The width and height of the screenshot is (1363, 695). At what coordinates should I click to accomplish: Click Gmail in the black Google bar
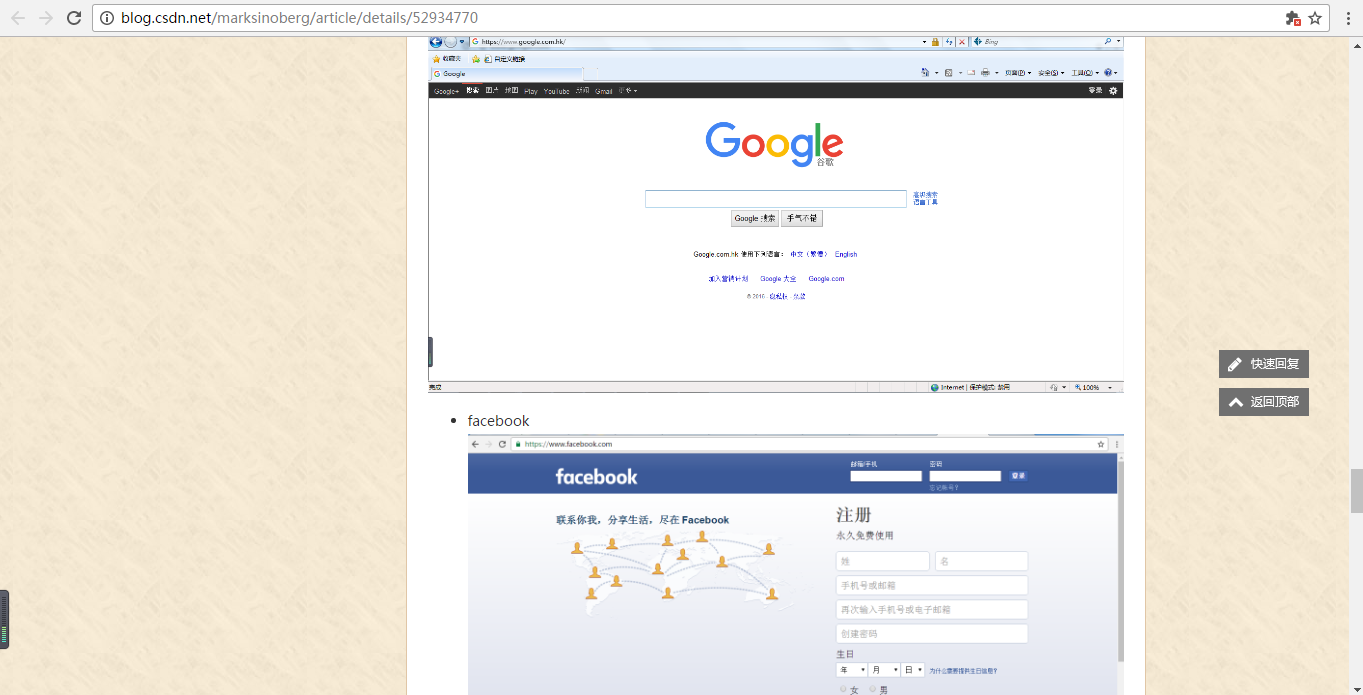click(604, 91)
